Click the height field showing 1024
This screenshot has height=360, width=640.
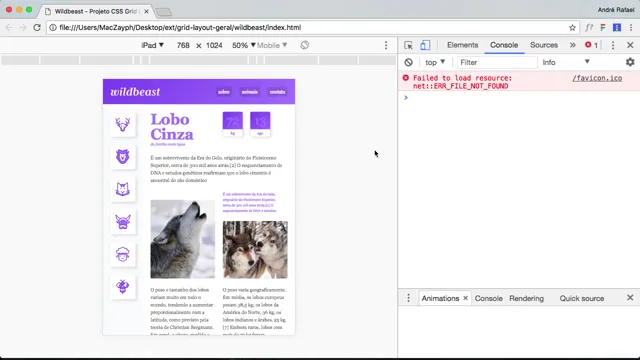(x=214, y=45)
